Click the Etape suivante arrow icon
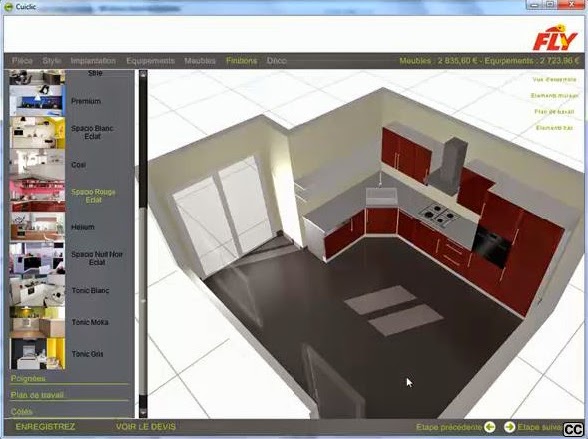588x439 pixels. click(509, 427)
